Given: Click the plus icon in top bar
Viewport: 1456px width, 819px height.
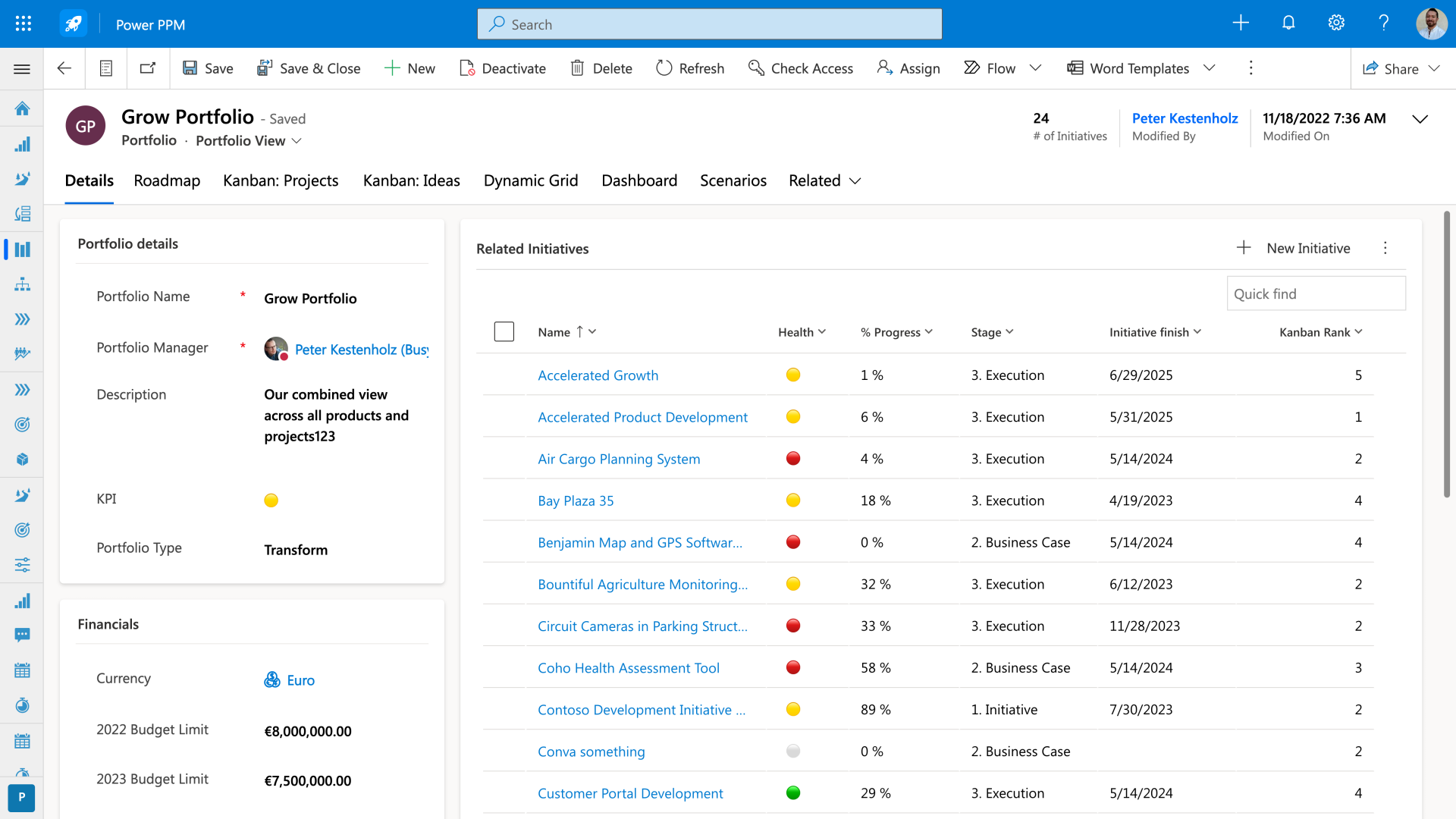Looking at the screenshot, I should 1241,23.
